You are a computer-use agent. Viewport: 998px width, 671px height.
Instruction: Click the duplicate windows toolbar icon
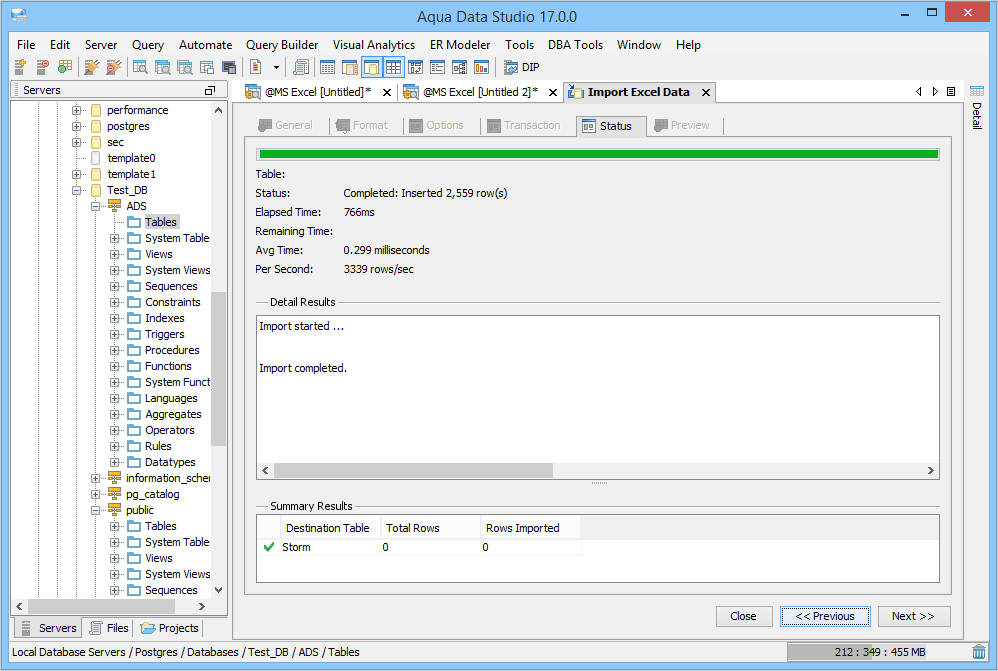pos(207,67)
